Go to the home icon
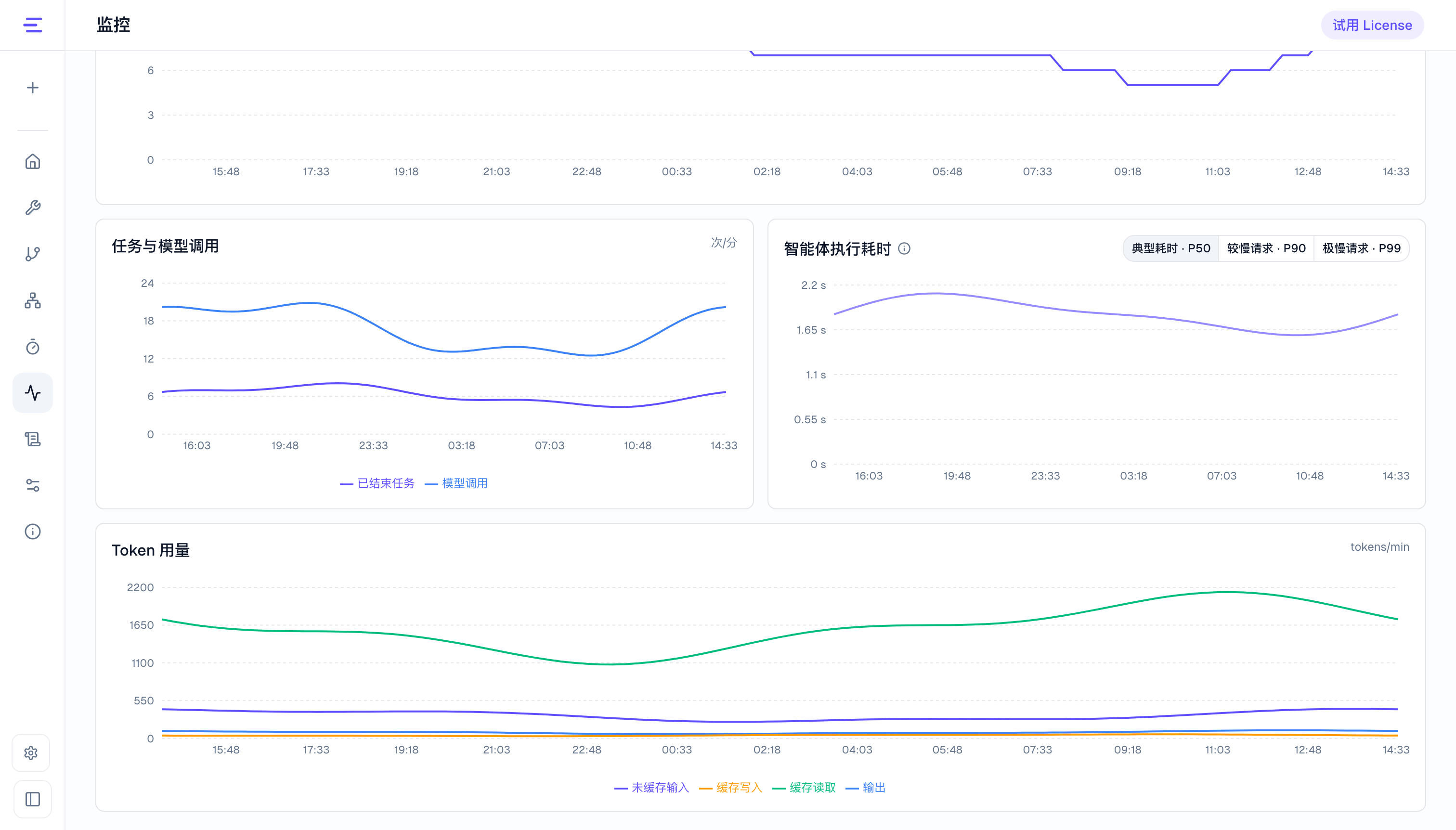 32,161
